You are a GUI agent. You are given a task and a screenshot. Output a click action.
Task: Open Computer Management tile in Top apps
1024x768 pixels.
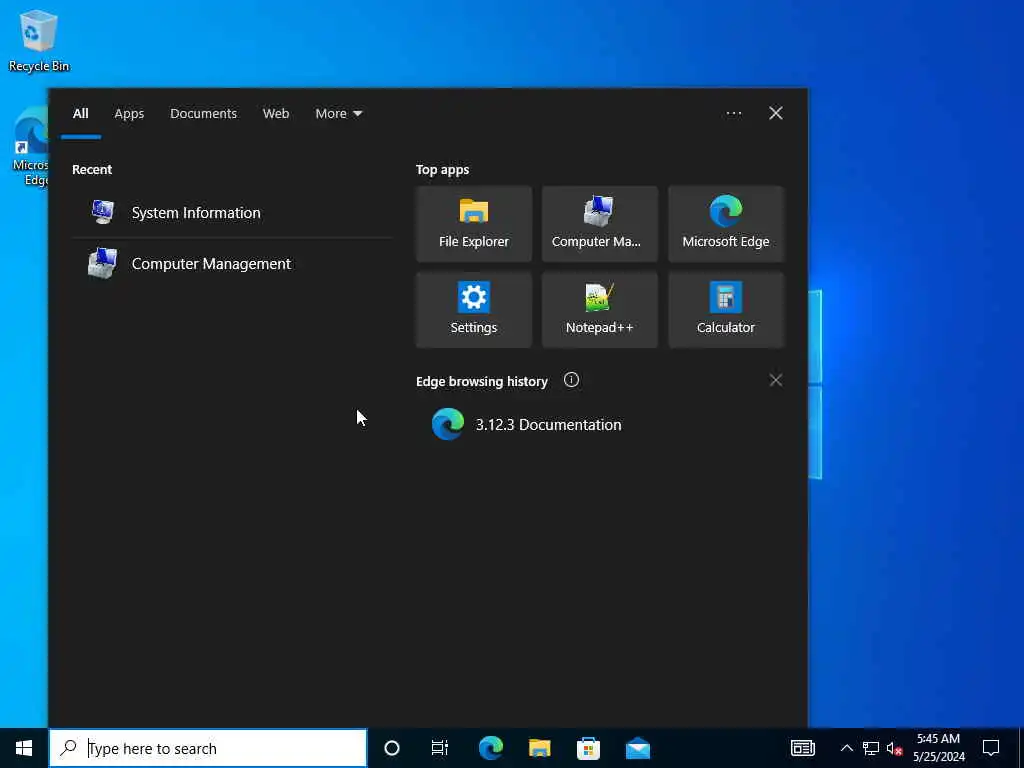tap(600, 224)
